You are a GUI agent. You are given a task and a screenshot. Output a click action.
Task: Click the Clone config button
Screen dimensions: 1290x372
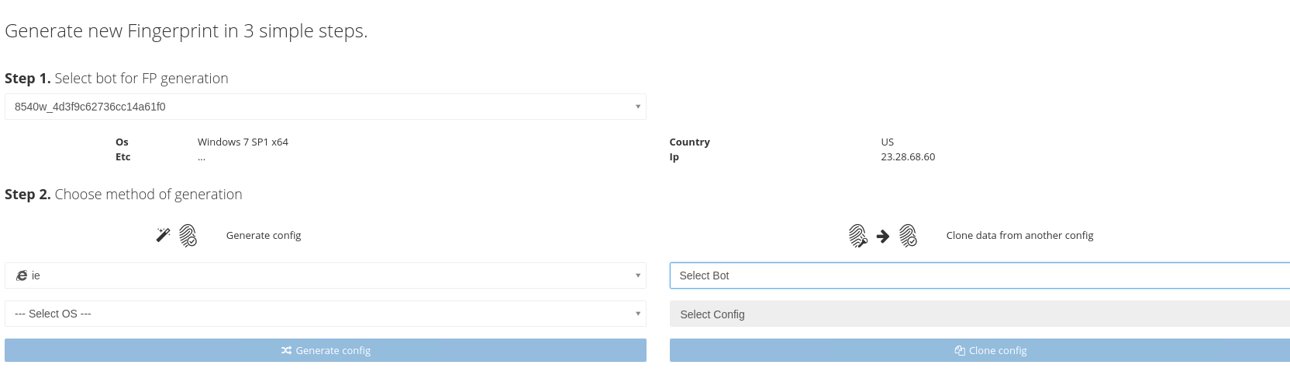click(980, 350)
